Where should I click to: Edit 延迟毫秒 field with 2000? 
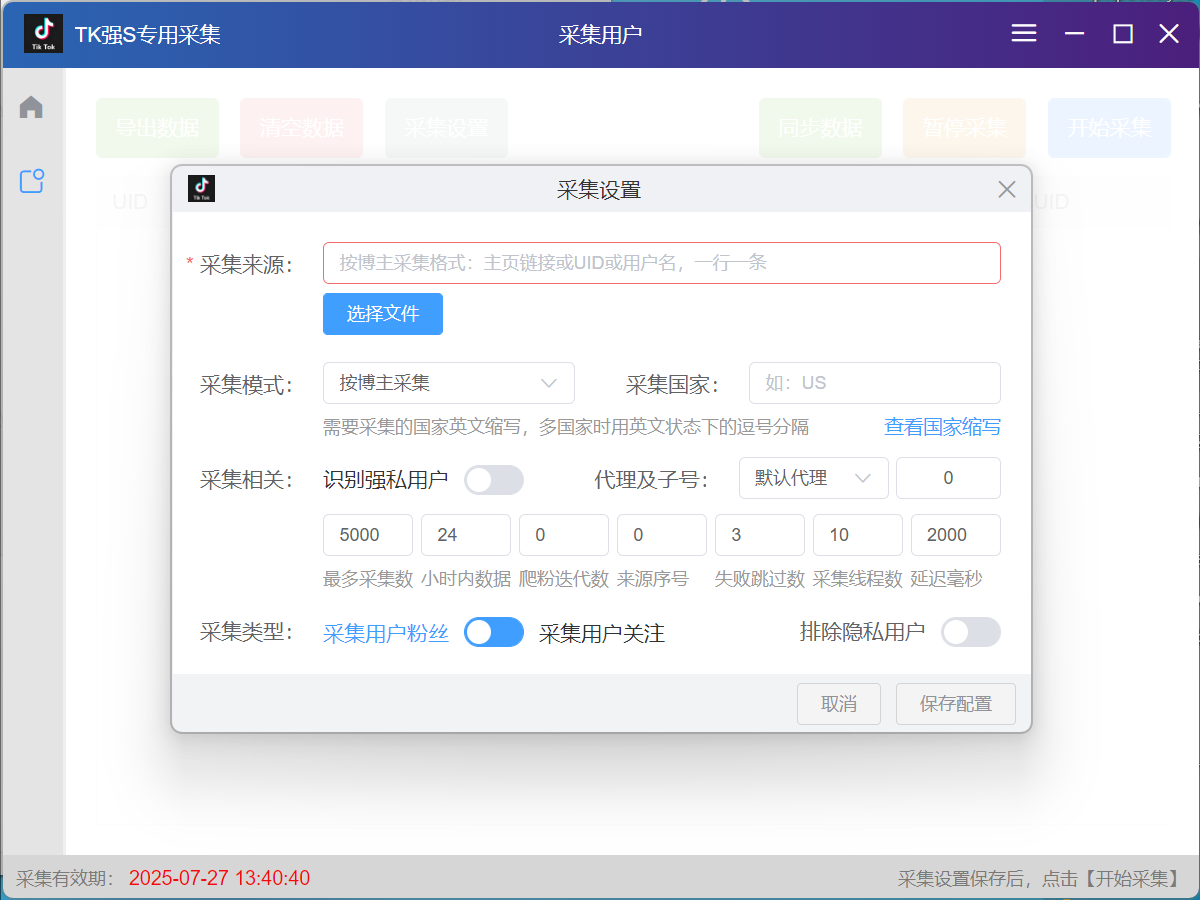(956, 535)
